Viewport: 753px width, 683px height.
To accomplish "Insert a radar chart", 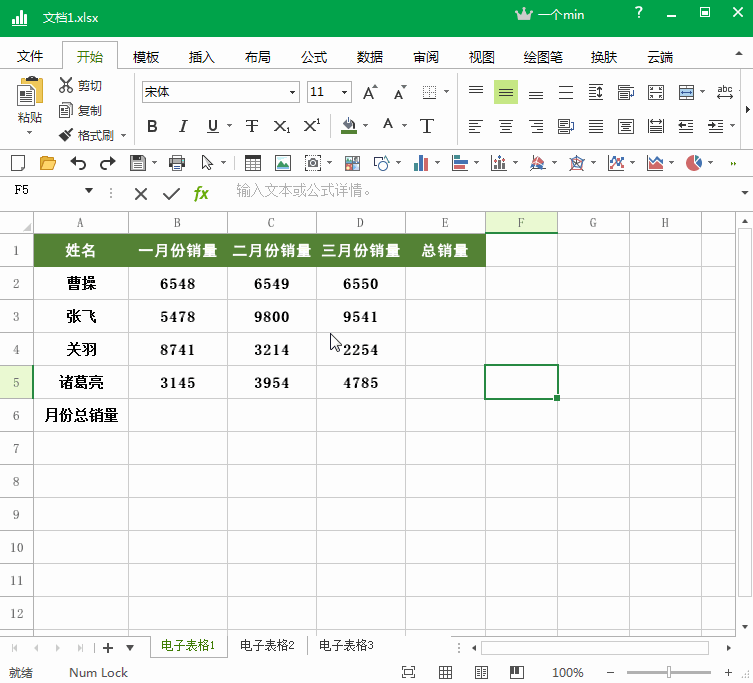I will (x=577, y=163).
